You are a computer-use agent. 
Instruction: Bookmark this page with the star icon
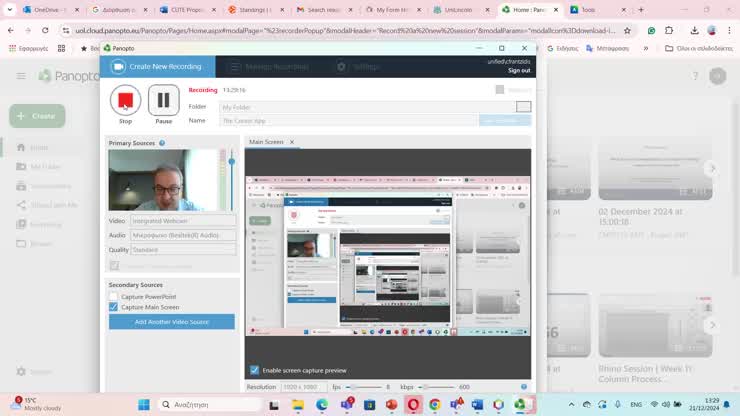tap(627, 30)
